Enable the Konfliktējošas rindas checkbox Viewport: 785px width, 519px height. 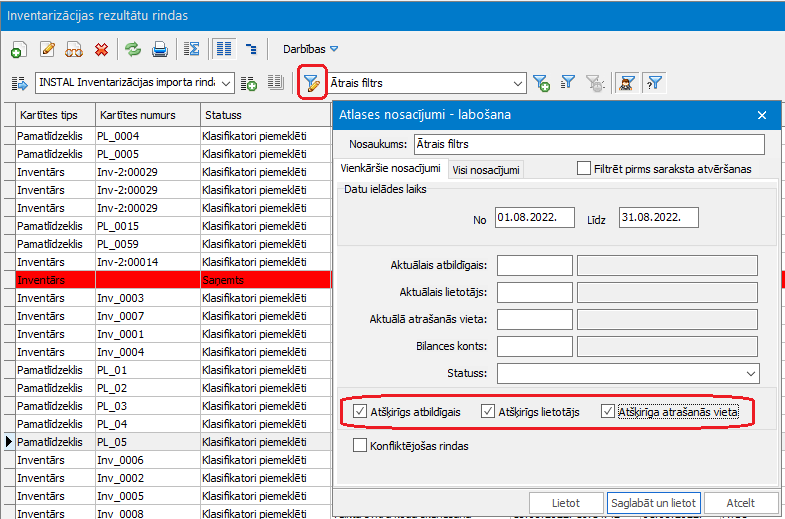[x=361, y=446]
